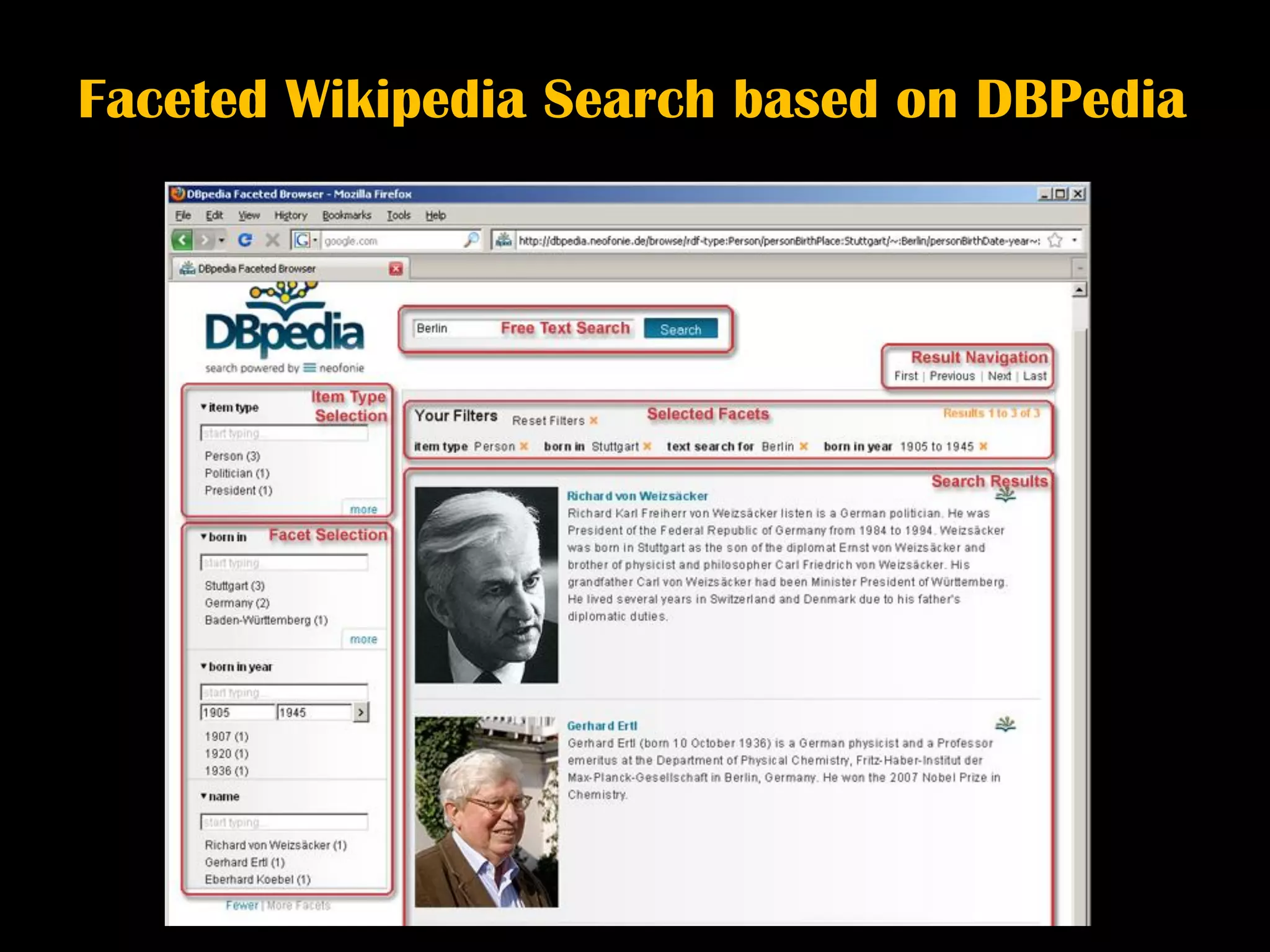
Task: Click the browser address bar URL
Action: click(779, 240)
